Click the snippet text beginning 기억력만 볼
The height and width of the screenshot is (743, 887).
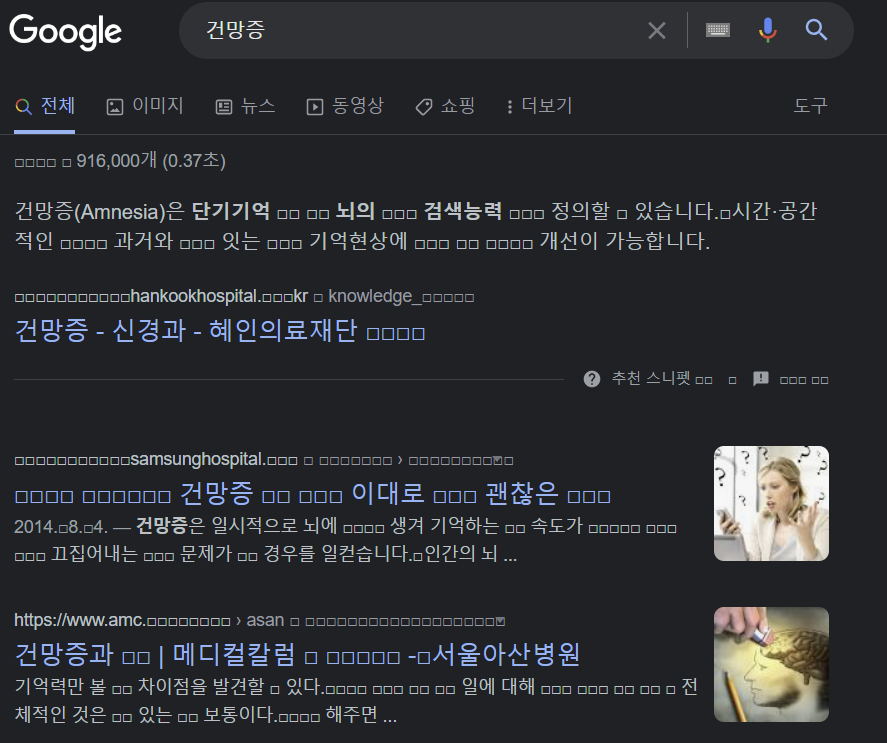(355, 701)
